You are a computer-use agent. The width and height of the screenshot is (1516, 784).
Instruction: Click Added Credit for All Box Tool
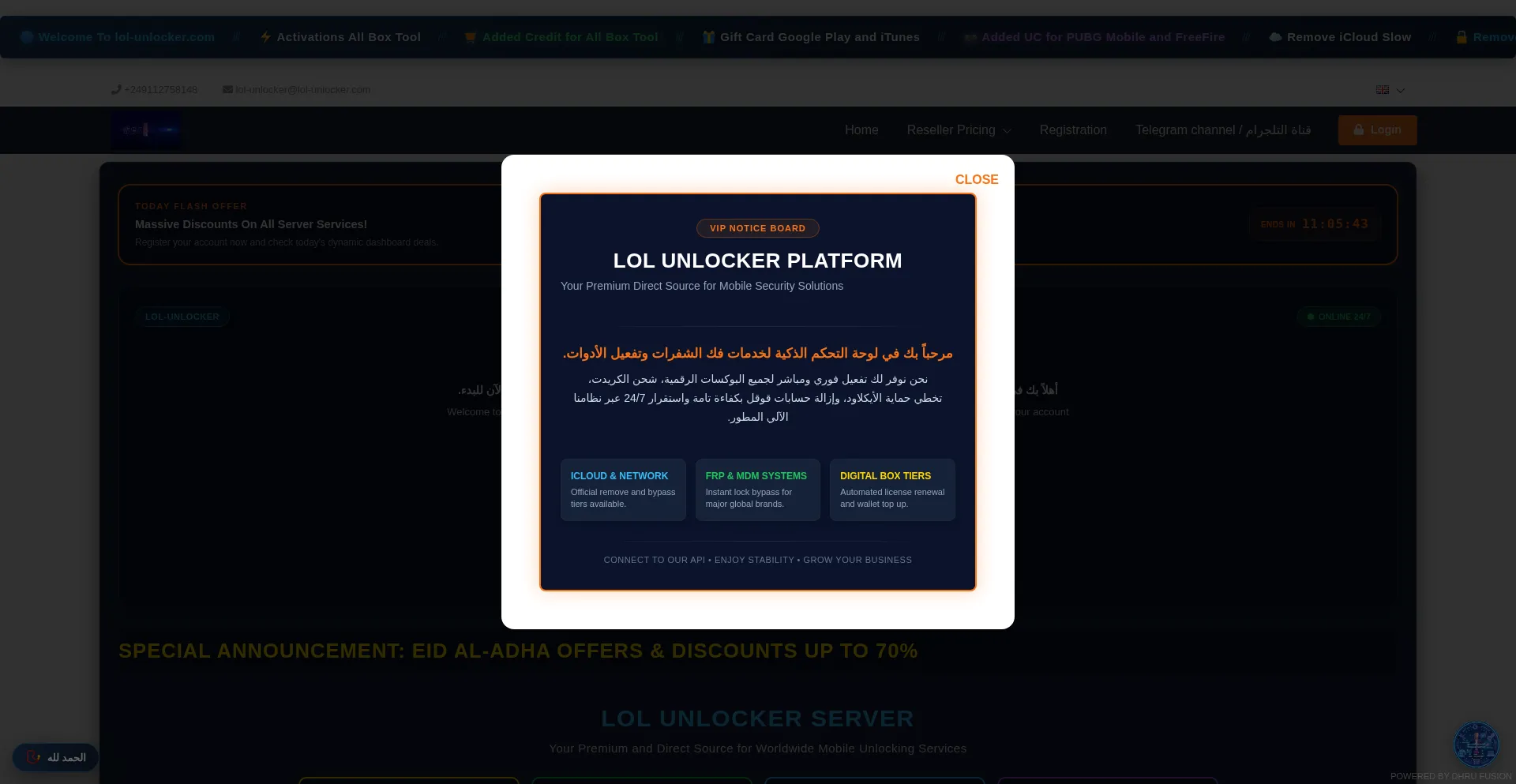(x=570, y=37)
